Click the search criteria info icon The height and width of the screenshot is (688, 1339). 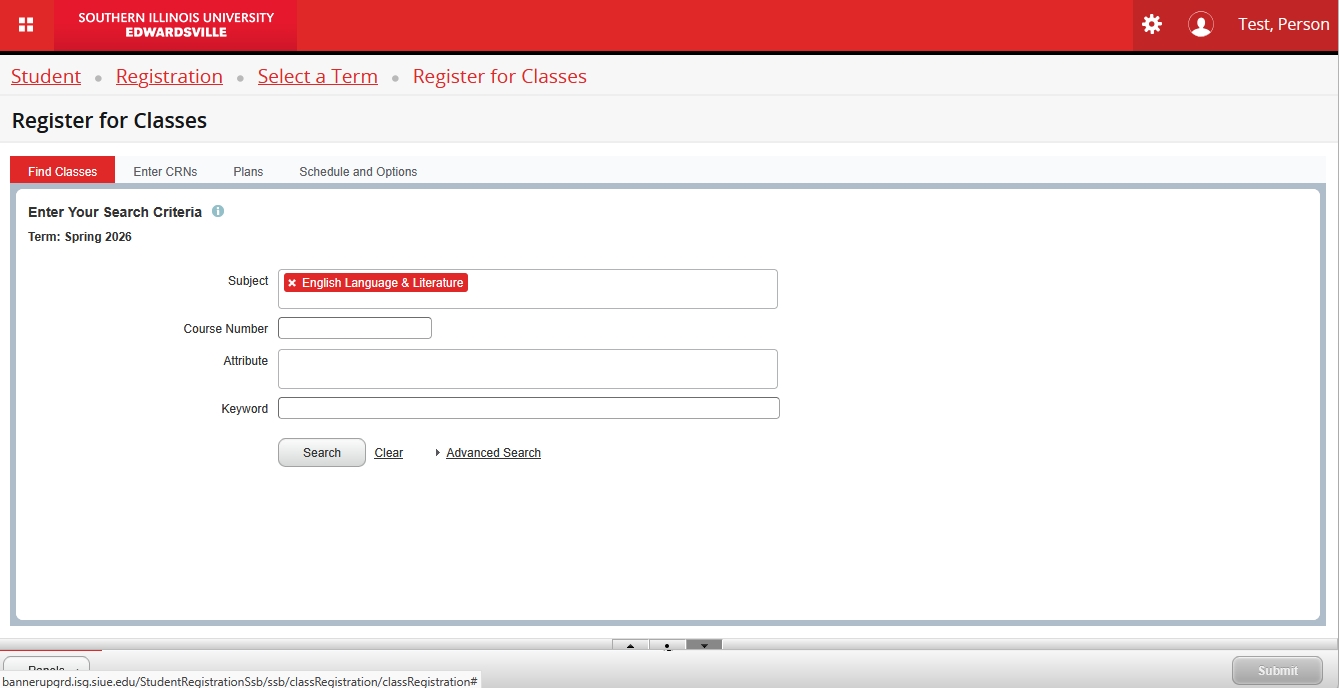coord(218,212)
